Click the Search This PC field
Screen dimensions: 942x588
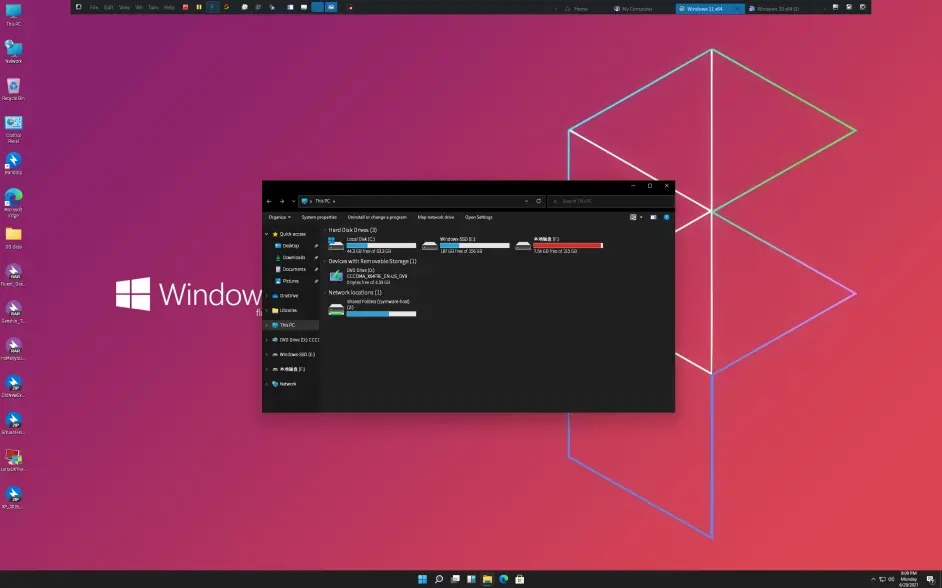610,201
